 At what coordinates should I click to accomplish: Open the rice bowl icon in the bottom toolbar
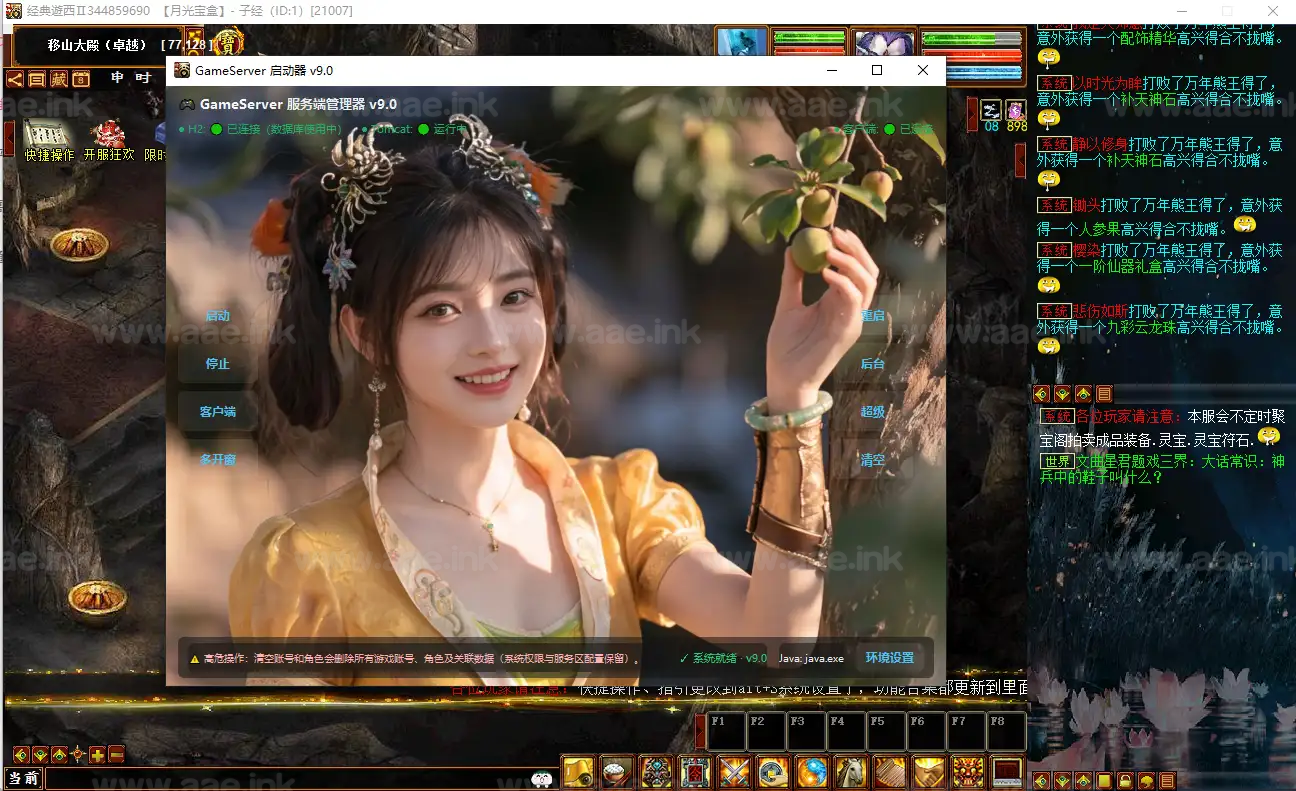pos(618,772)
